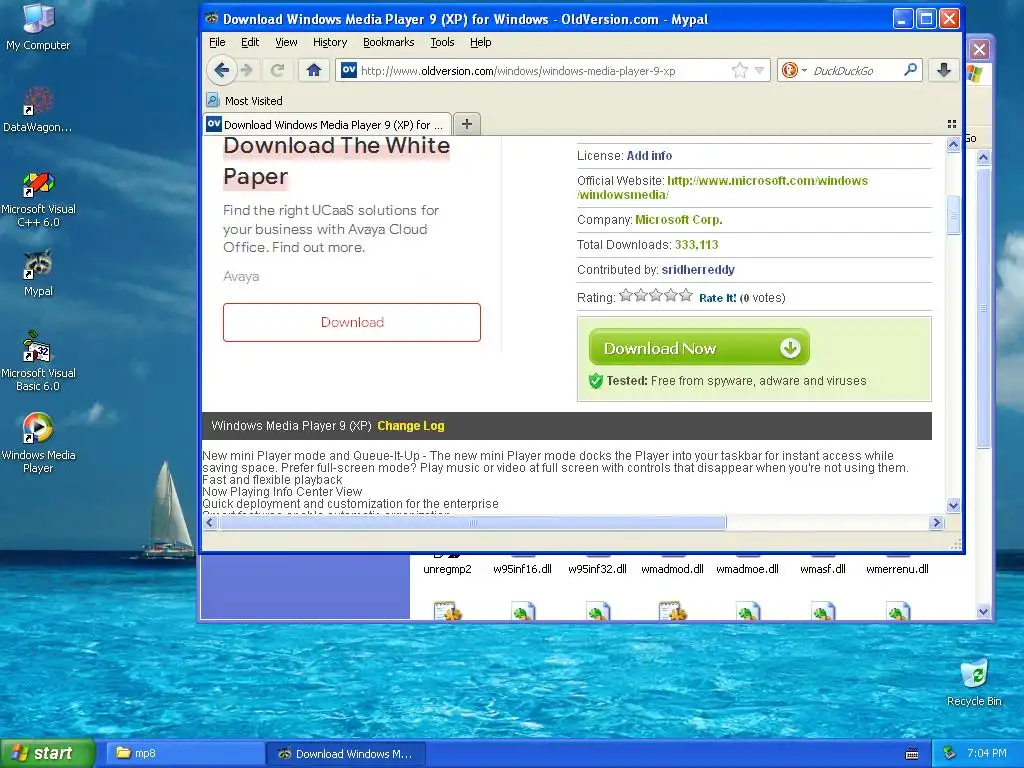Open the Most Visited bookmarks folder

(245, 101)
